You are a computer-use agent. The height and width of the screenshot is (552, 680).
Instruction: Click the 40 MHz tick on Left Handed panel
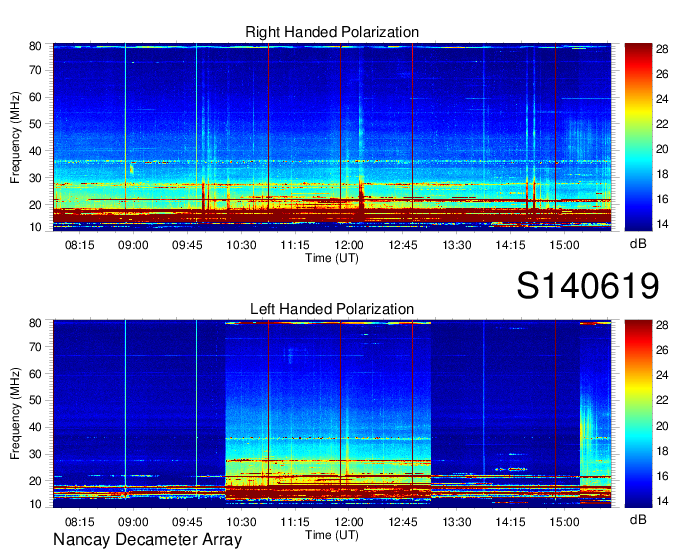coord(35,427)
